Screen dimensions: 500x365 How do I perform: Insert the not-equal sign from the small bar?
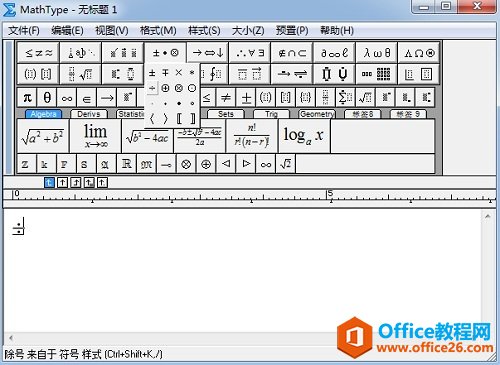point(226,98)
